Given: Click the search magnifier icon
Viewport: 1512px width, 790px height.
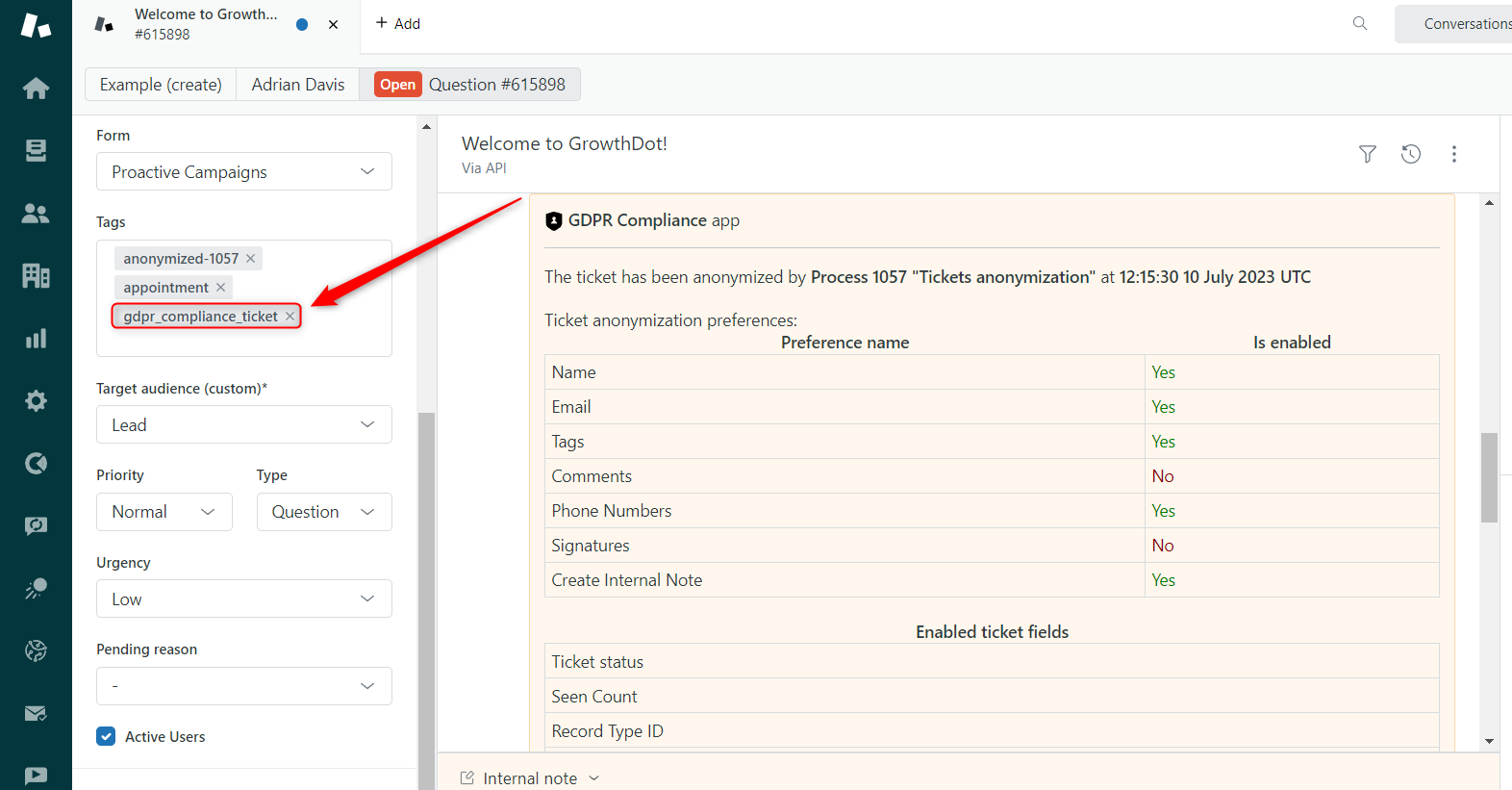Looking at the screenshot, I should click(1360, 23).
